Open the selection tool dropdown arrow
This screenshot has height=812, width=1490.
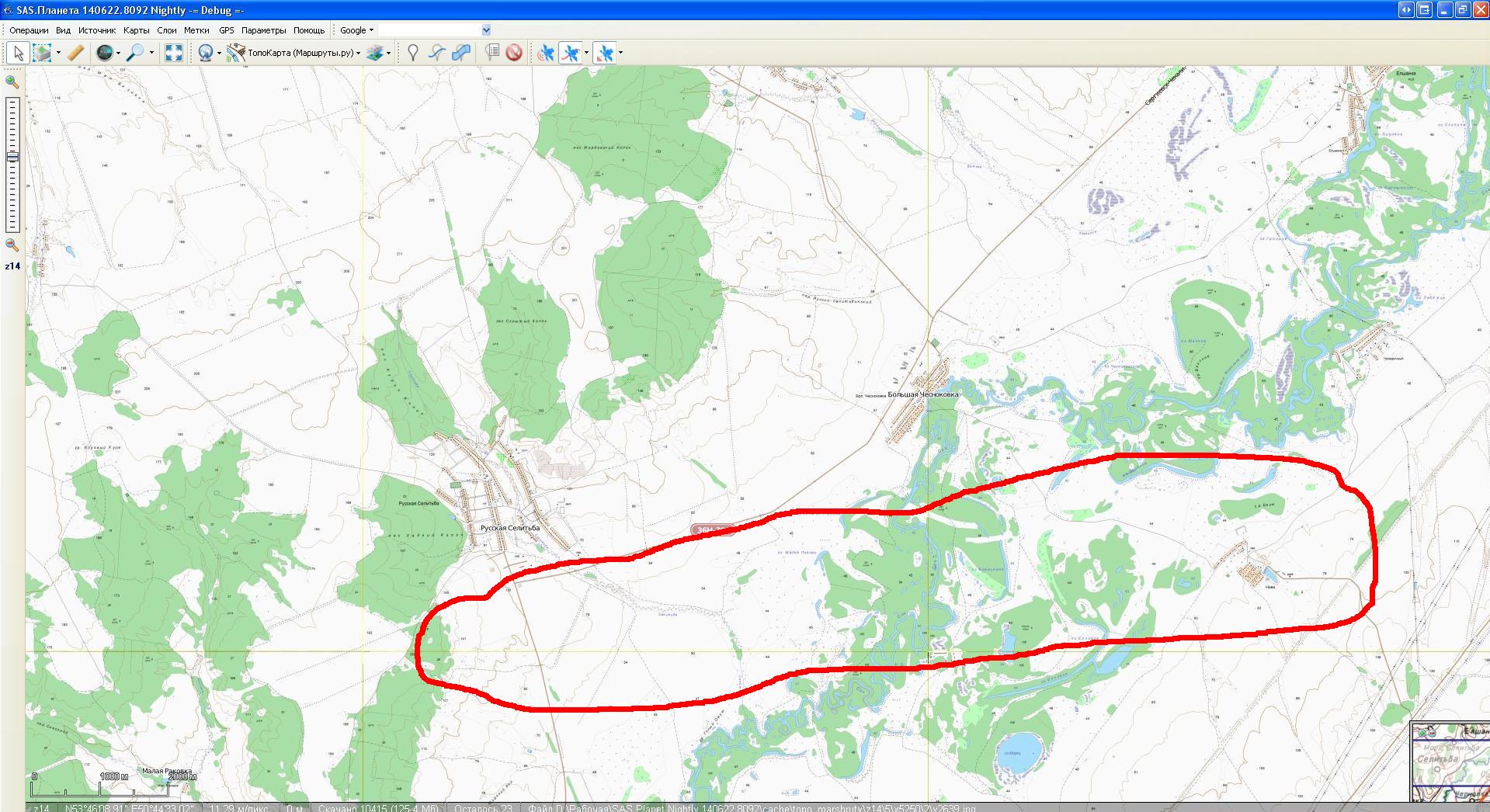click(x=58, y=54)
